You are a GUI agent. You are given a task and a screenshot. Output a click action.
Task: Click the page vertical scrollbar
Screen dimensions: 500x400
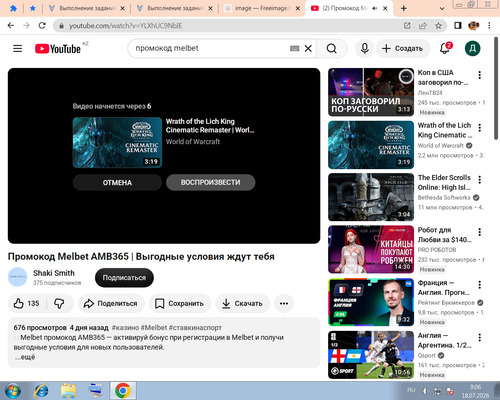tap(496, 88)
